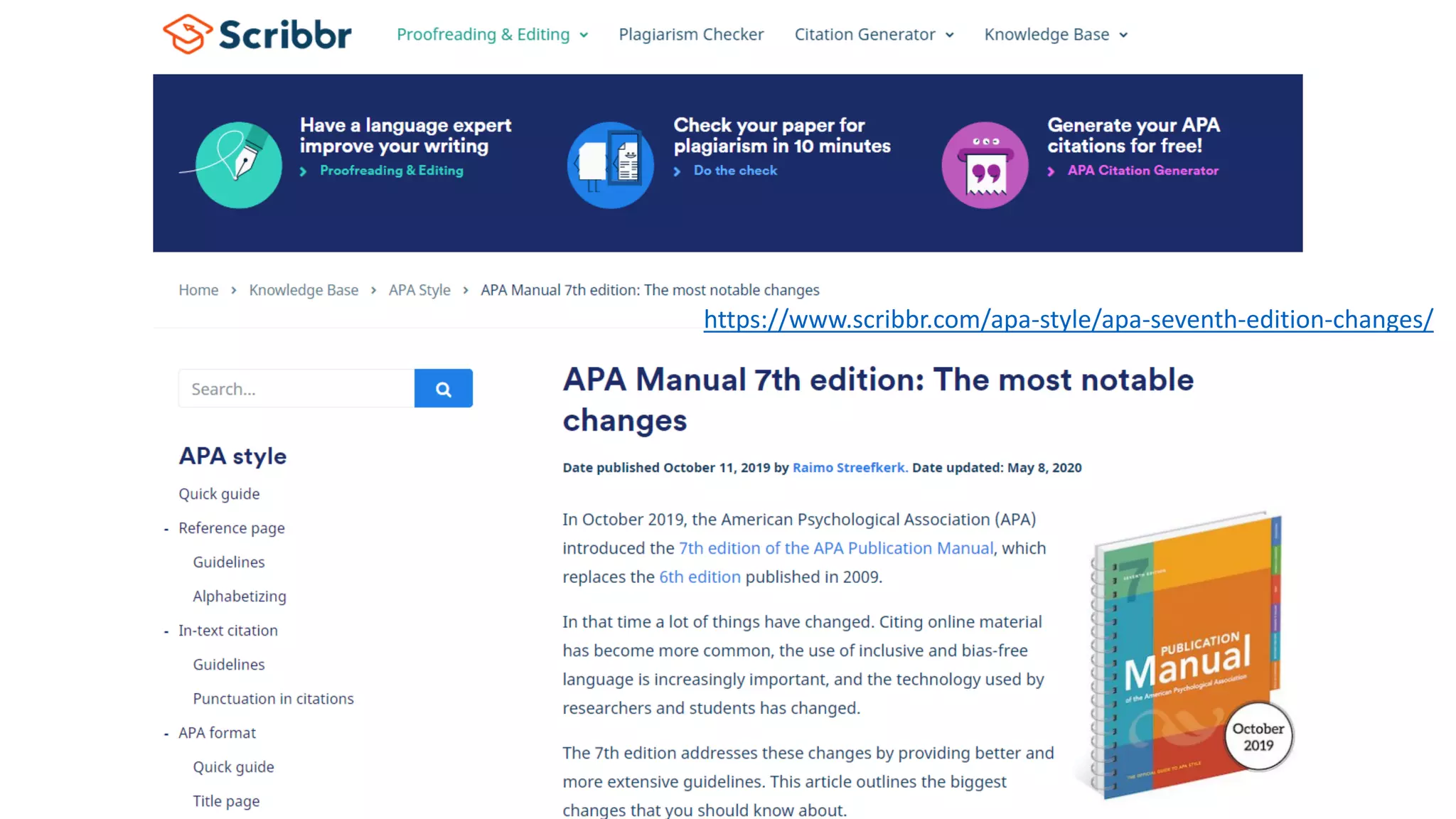The image size is (1456, 819).
Task: Focus the Search... input field
Action: pos(296,388)
